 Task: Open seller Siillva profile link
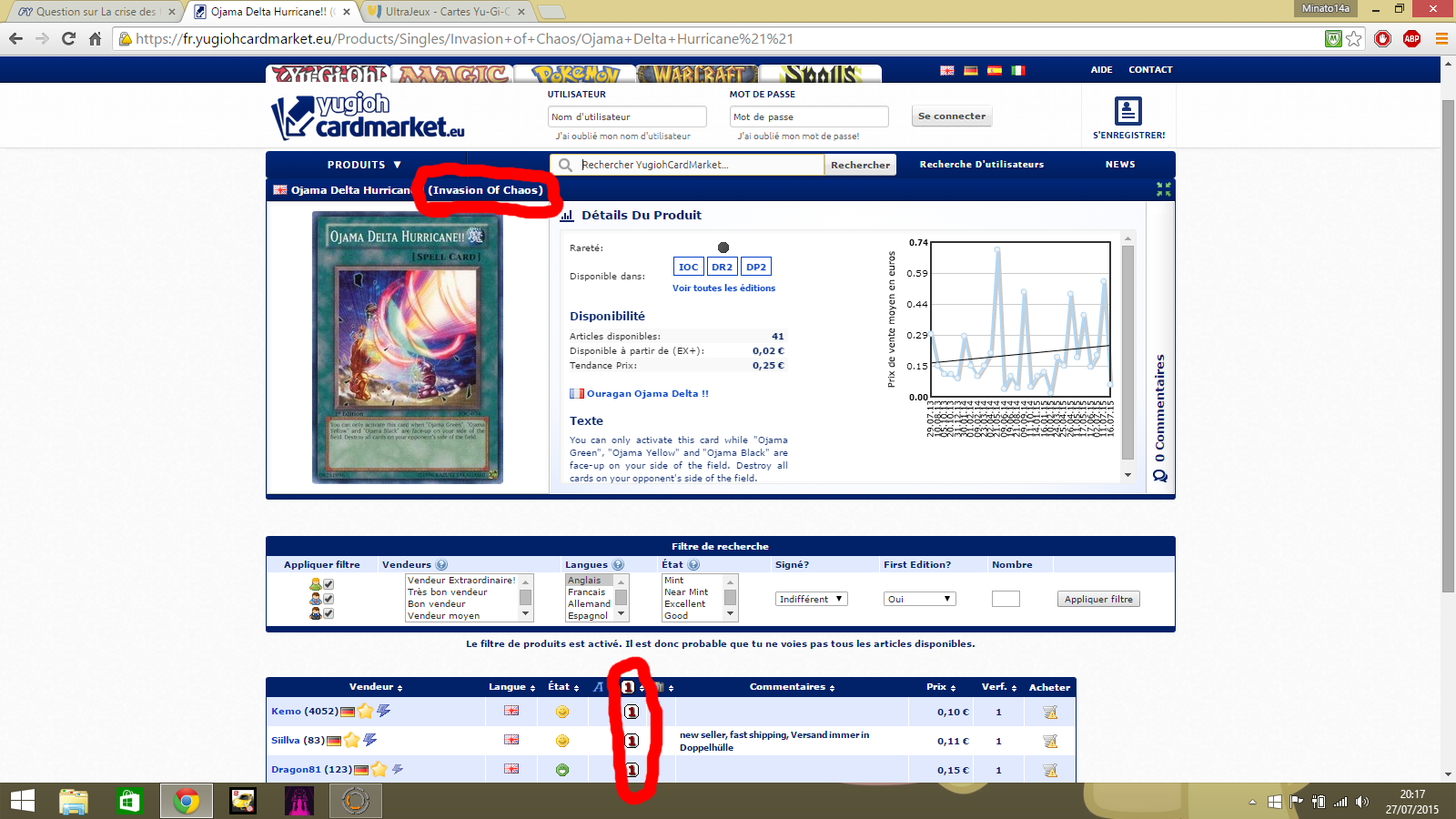point(286,741)
